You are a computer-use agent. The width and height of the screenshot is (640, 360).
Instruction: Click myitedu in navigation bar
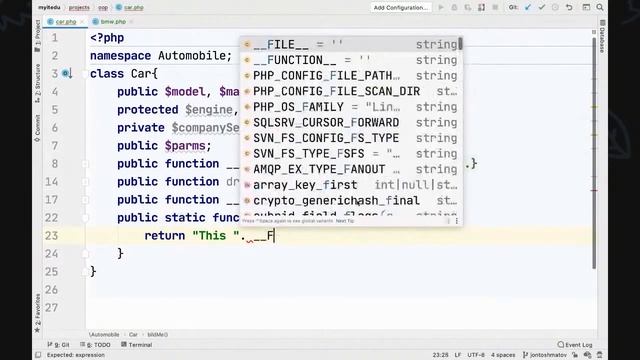(x=49, y=7)
